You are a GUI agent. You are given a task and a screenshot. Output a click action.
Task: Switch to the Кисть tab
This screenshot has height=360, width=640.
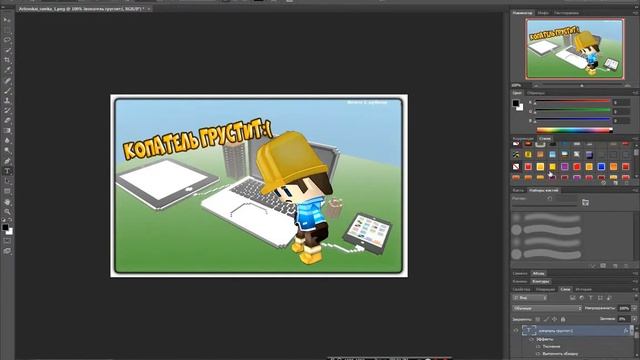tap(518, 191)
